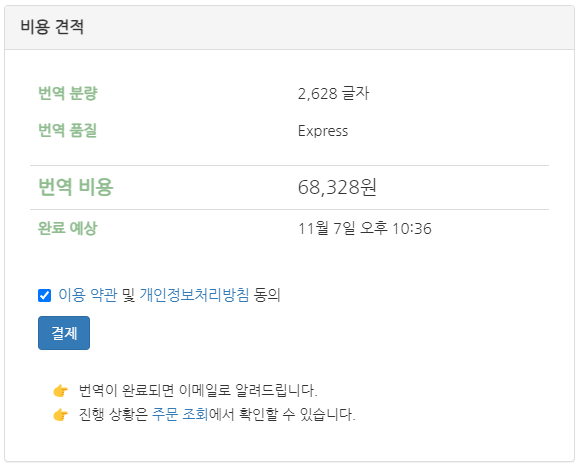Click the 번역 품질 label
This screenshot has width=582, height=472.
68,131
